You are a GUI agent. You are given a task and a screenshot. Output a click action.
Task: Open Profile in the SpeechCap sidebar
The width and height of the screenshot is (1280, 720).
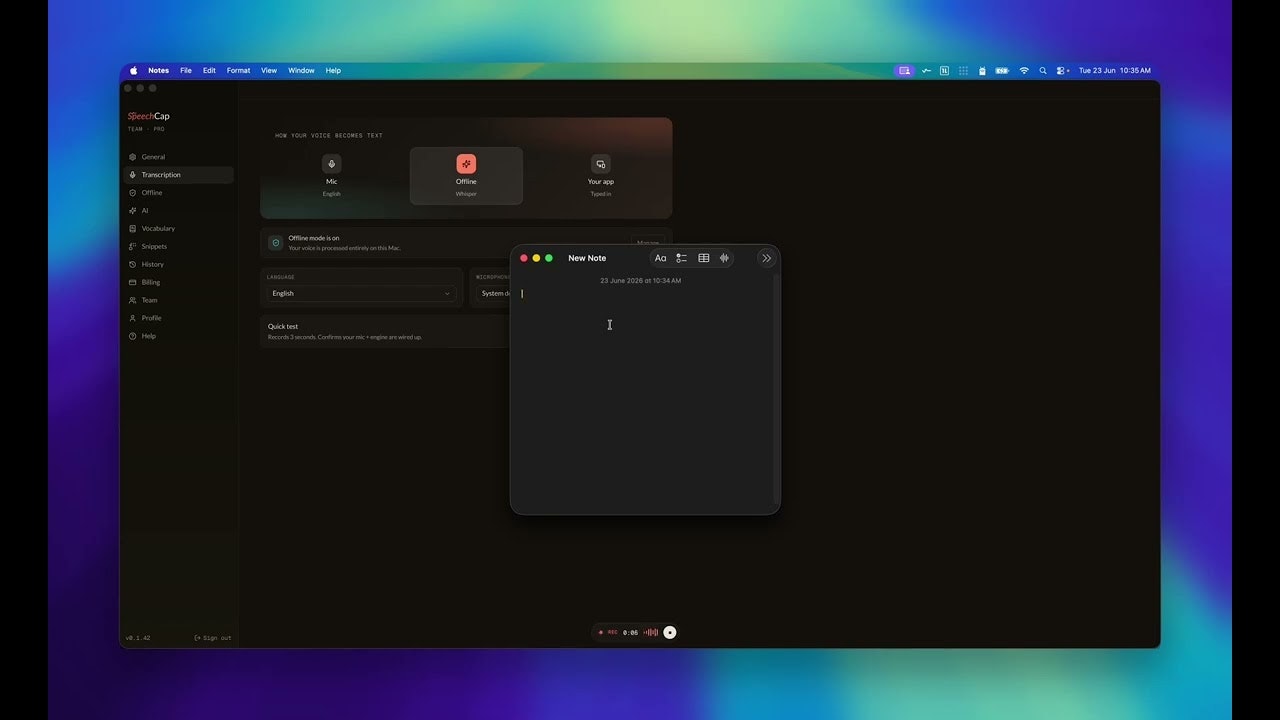178,319
